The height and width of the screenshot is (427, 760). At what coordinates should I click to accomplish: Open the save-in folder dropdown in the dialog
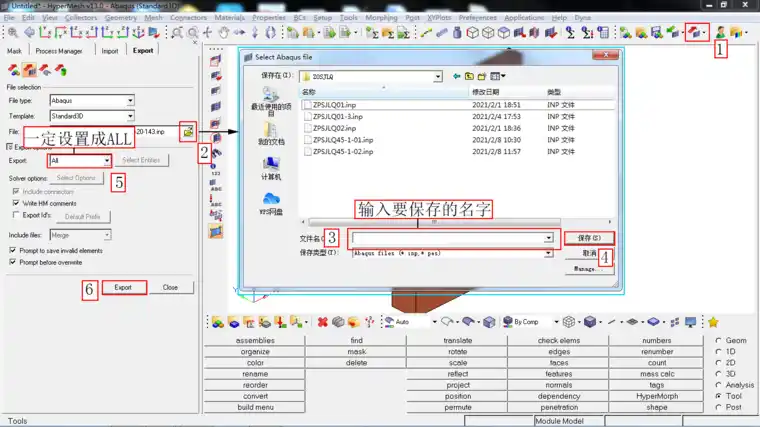click(x=438, y=77)
